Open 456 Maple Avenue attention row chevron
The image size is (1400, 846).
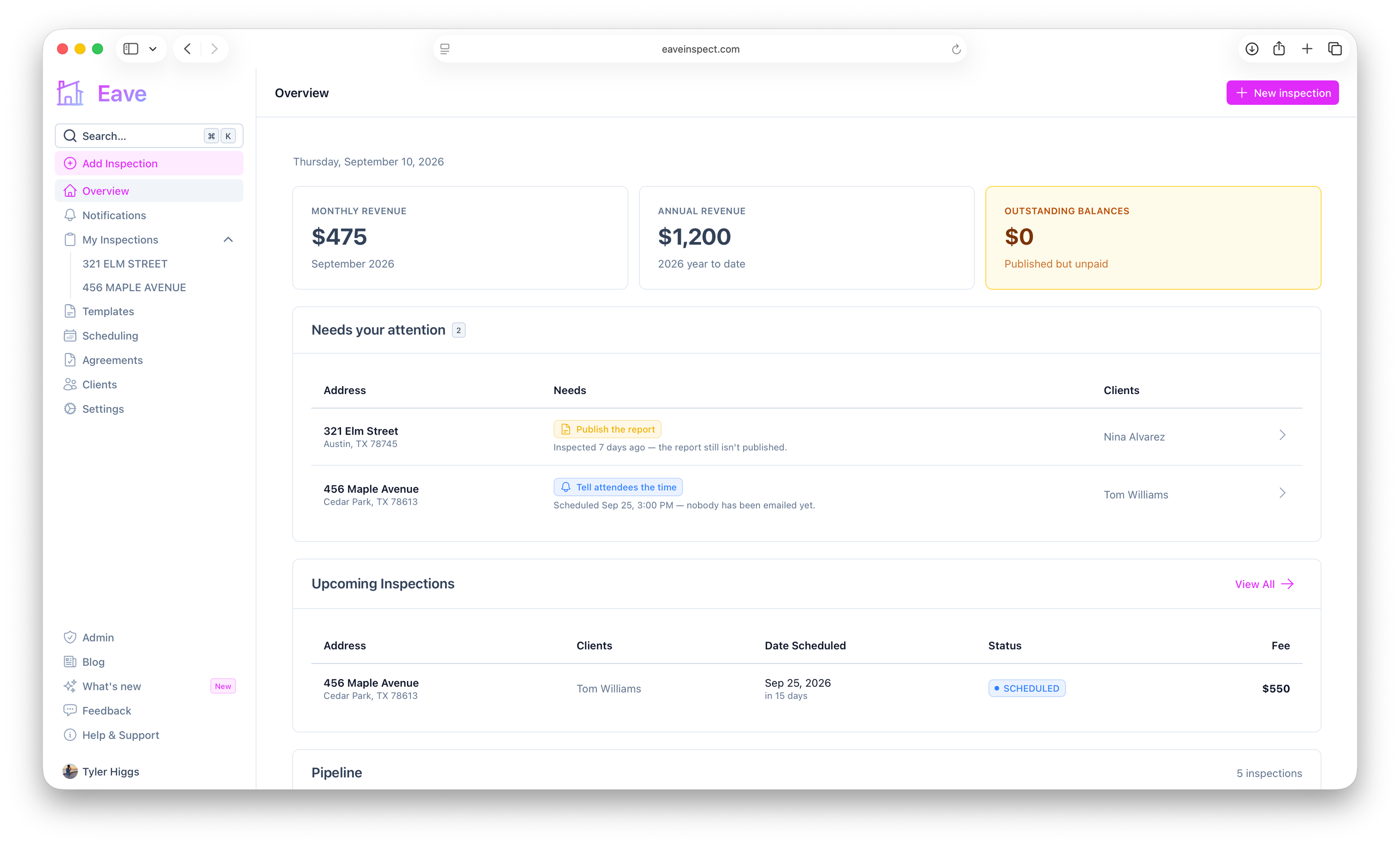pos(1282,493)
